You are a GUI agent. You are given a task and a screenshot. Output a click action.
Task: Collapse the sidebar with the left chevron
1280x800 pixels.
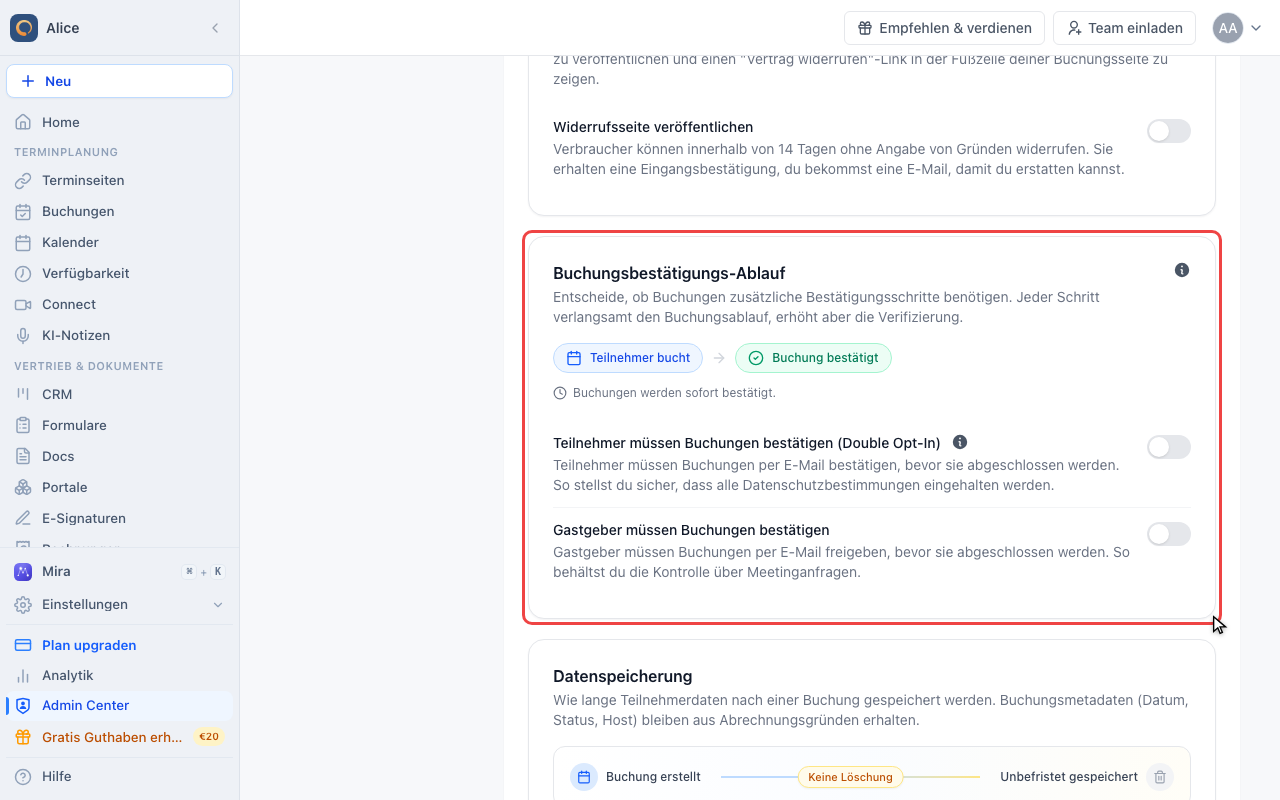[215, 28]
